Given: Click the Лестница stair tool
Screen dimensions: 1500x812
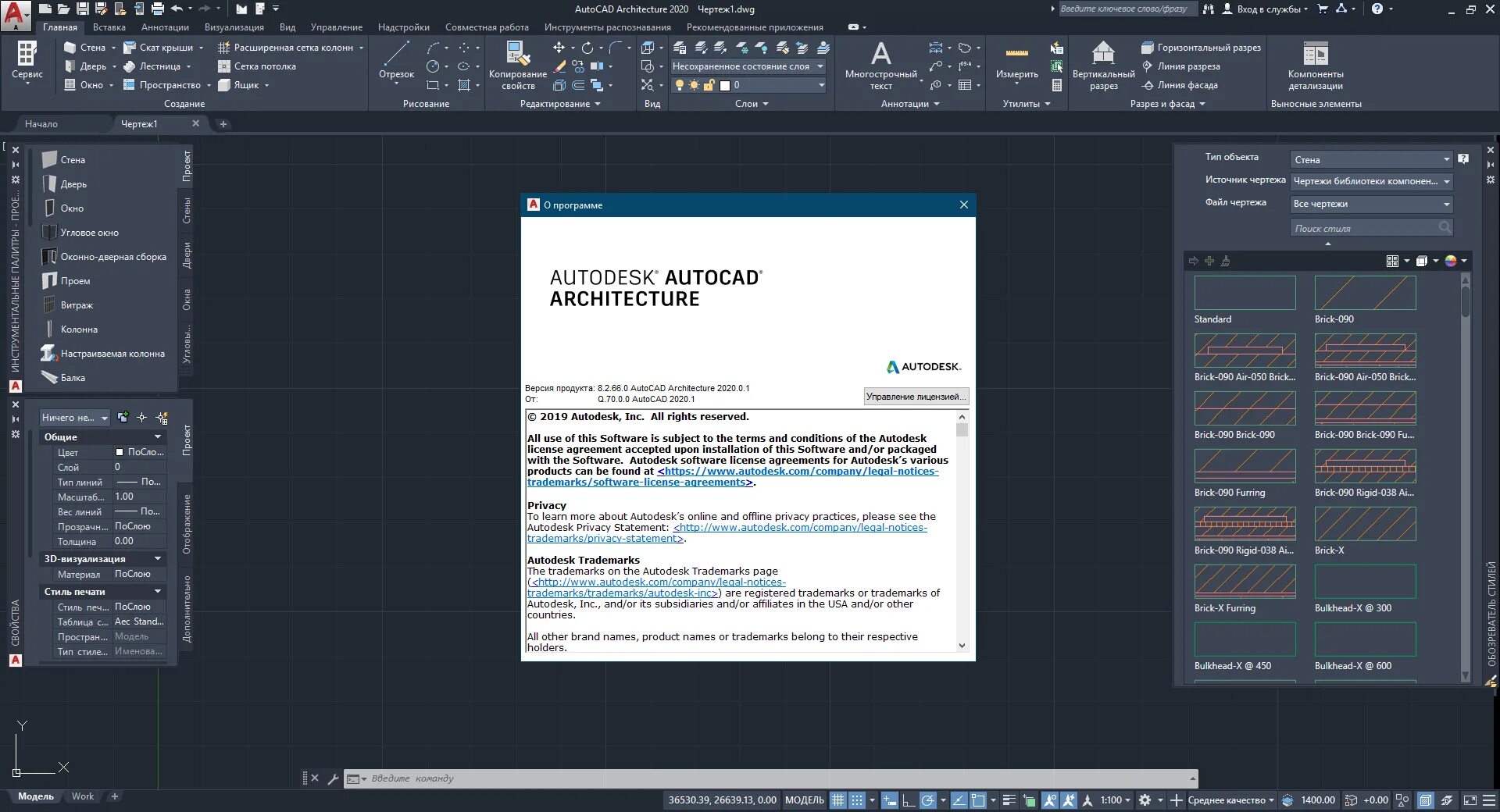Looking at the screenshot, I should [152, 66].
